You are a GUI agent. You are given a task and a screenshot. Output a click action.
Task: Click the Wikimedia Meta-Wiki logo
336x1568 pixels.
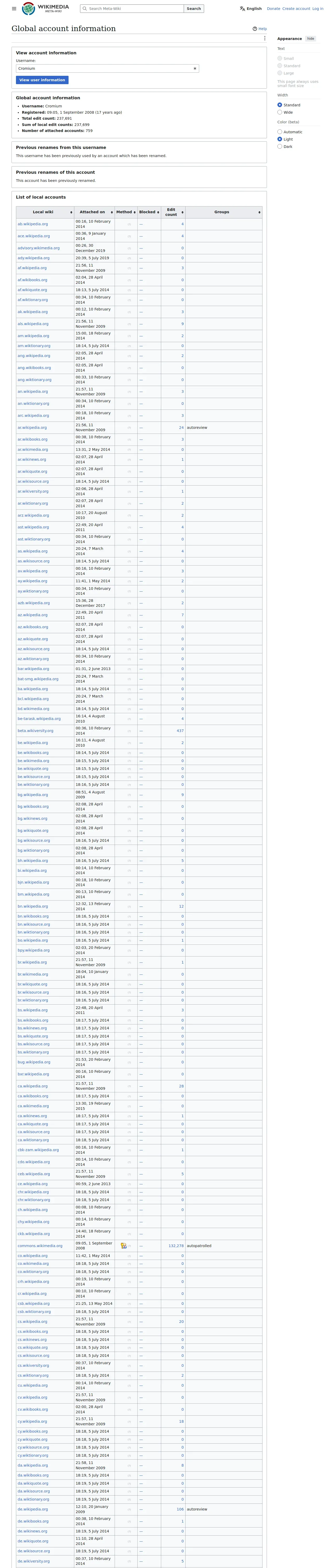pyautogui.click(x=45, y=9)
